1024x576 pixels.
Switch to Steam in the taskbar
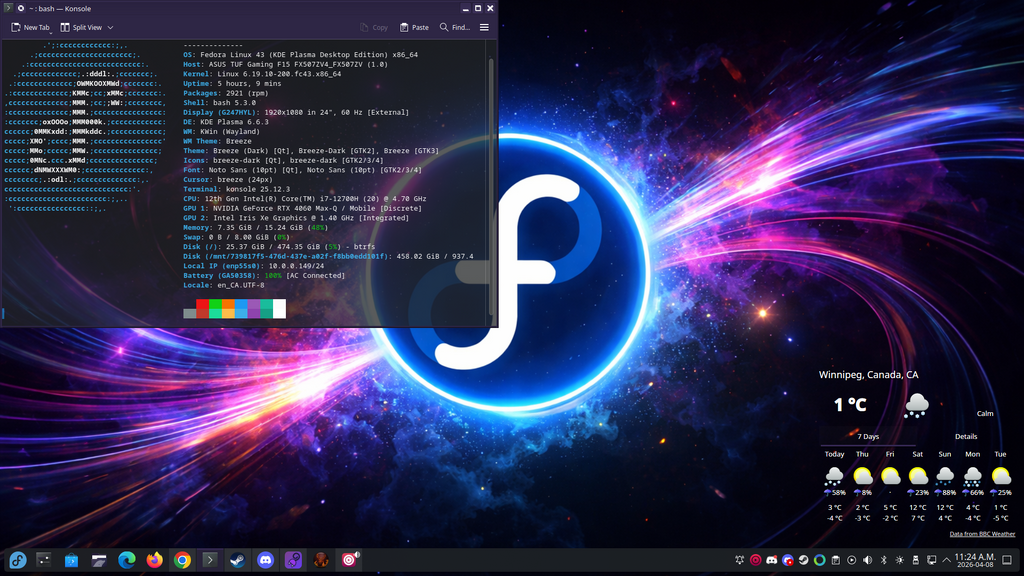(x=238, y=560)
